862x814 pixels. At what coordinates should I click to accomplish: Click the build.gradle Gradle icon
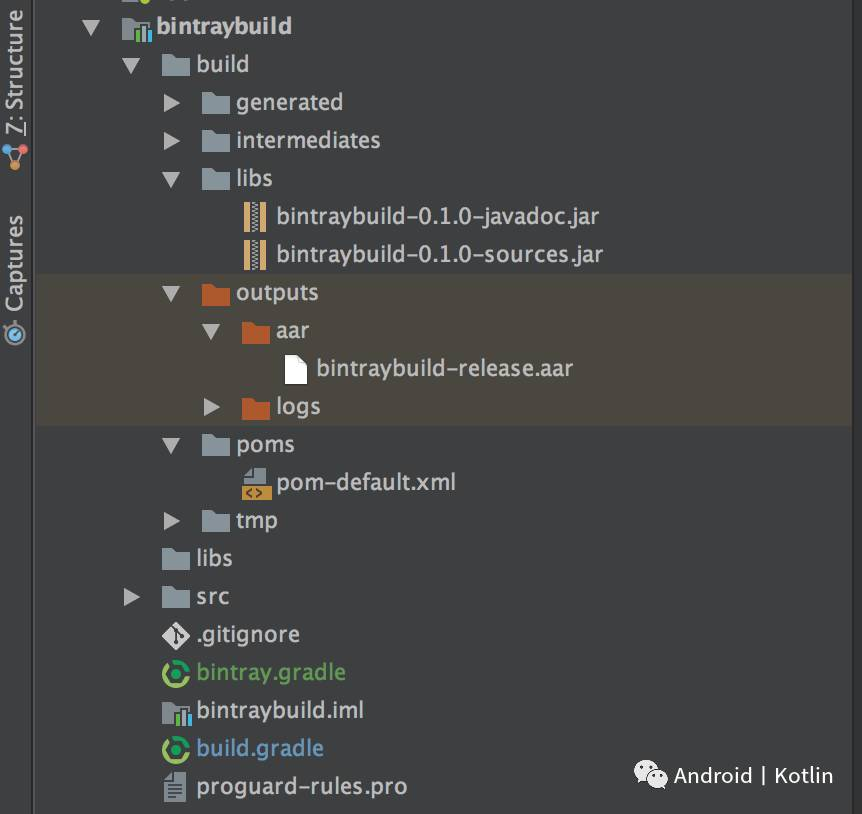point(175,749)
